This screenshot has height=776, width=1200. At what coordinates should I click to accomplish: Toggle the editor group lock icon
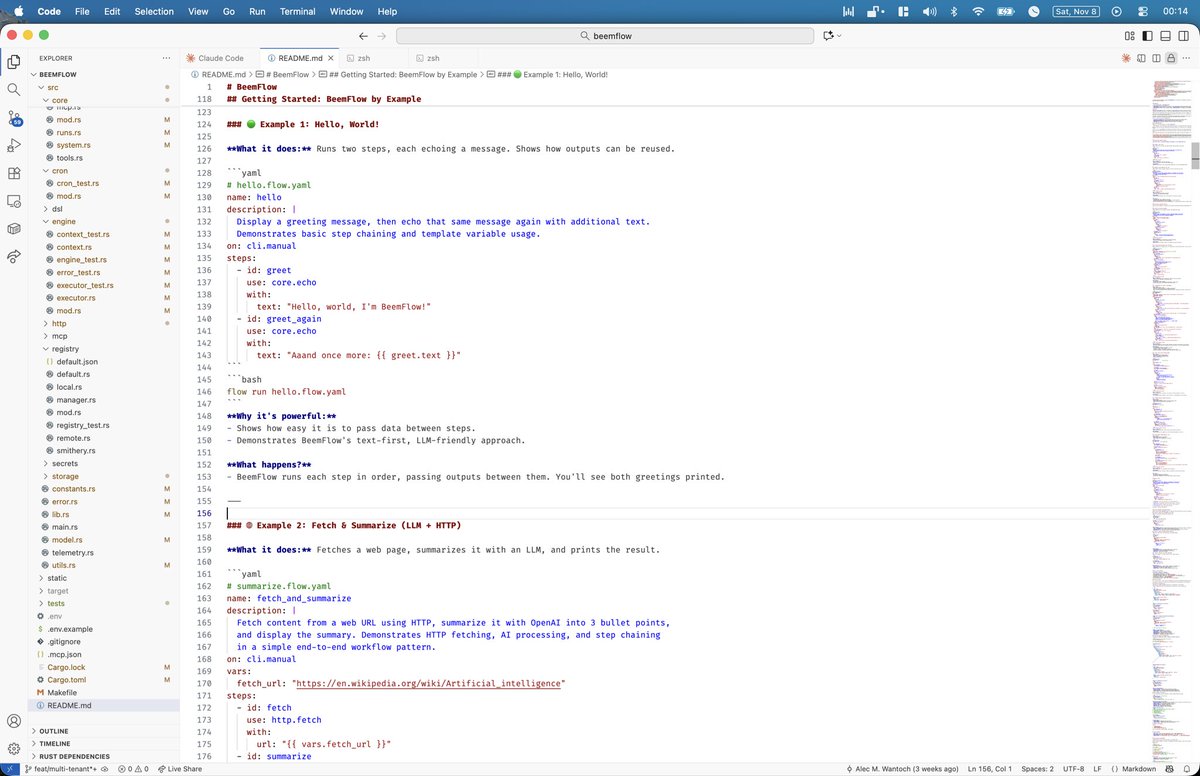point(1170,58)
